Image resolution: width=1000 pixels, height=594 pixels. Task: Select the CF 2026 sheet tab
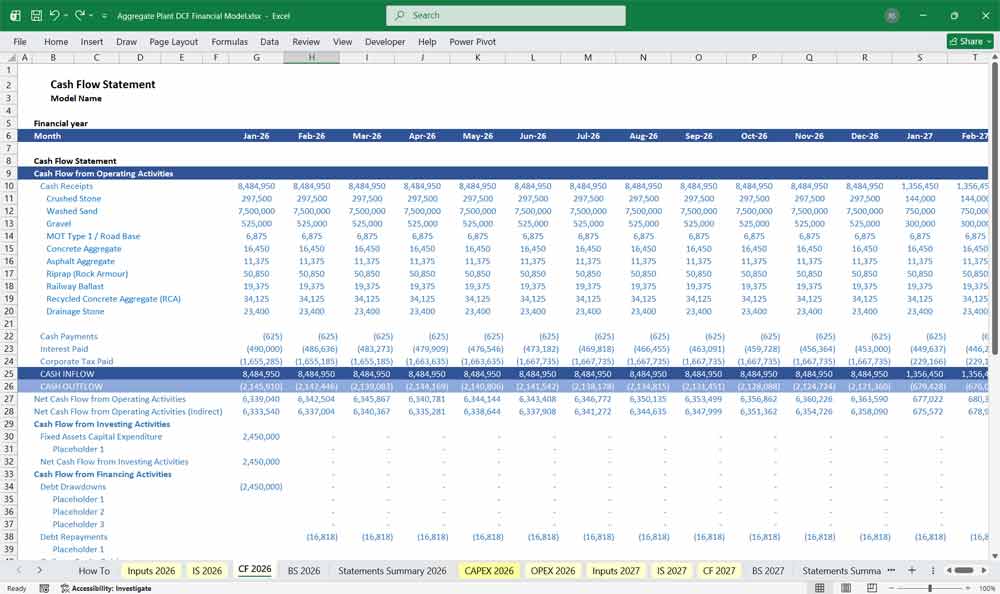click(254, 570)
